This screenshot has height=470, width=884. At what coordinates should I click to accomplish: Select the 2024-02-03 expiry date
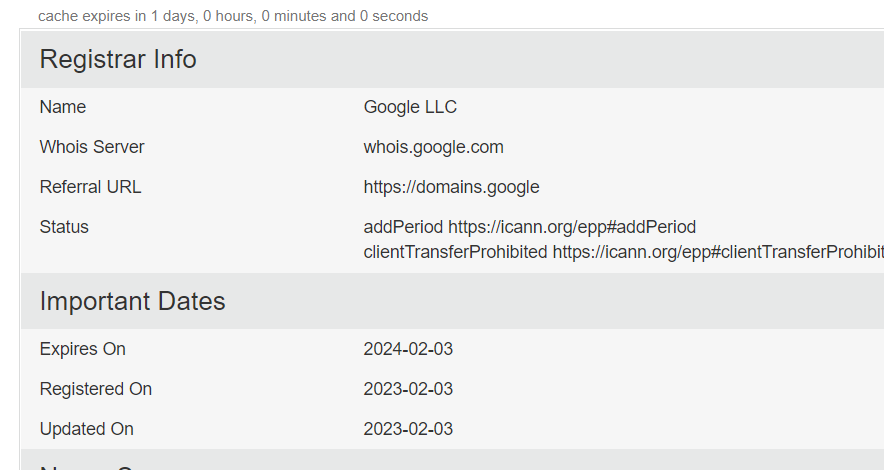408,349
